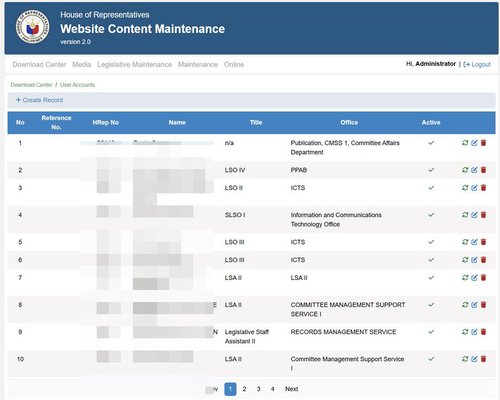Delete record in row 6

coord(483,260)
